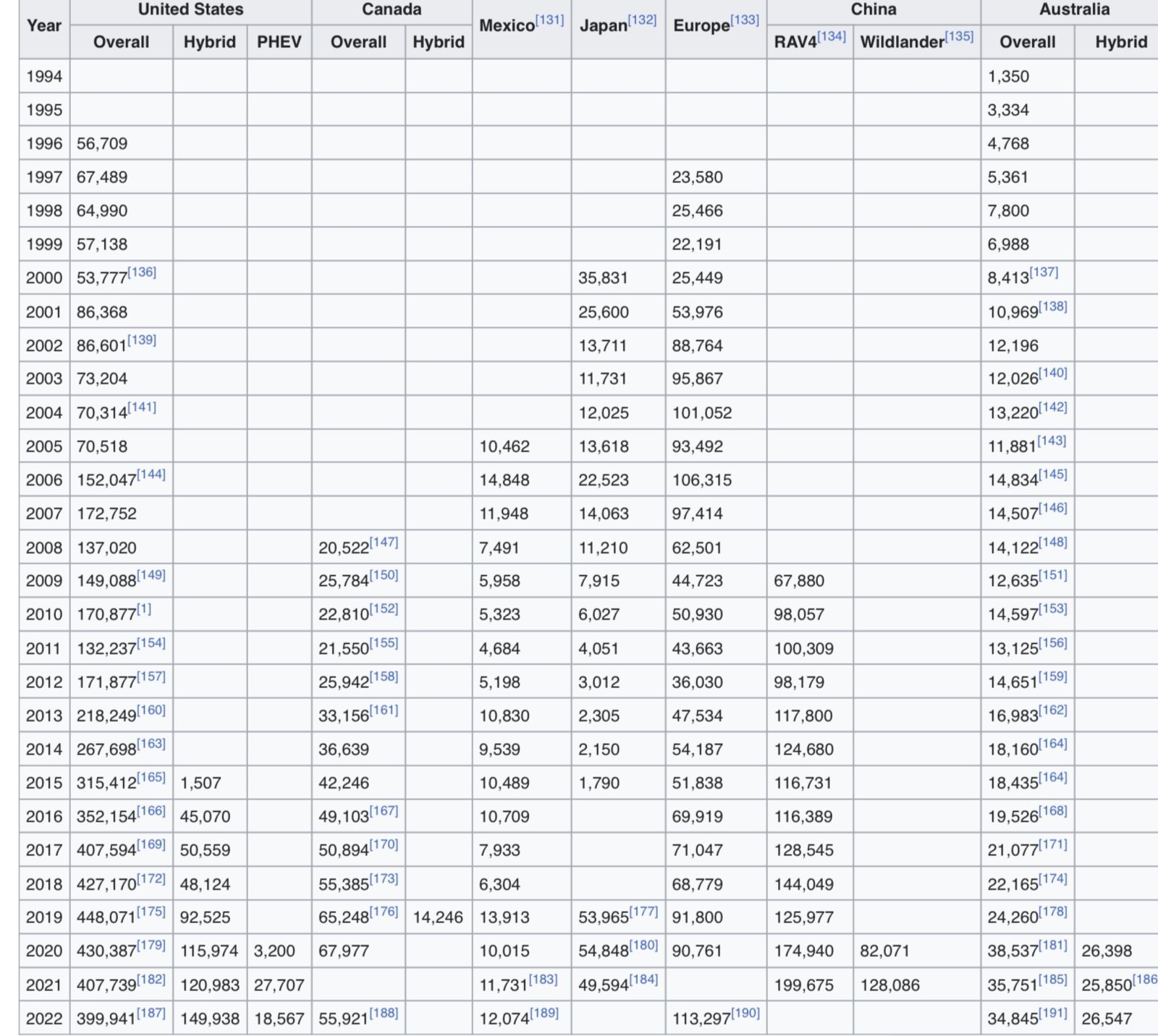Open reference 144 after 152,047
1158x1036 pixels.
pyautogui.click(x=151, y=474)
